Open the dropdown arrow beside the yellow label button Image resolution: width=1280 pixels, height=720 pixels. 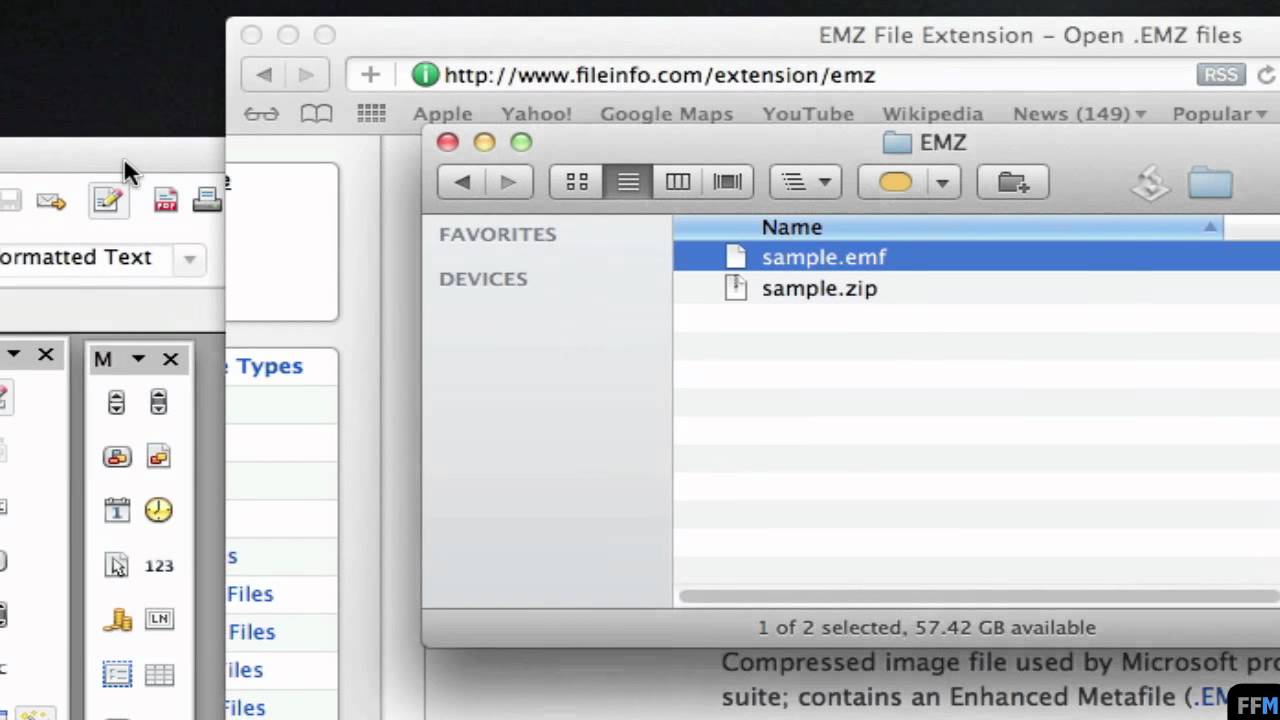click(x=942, y=182)
